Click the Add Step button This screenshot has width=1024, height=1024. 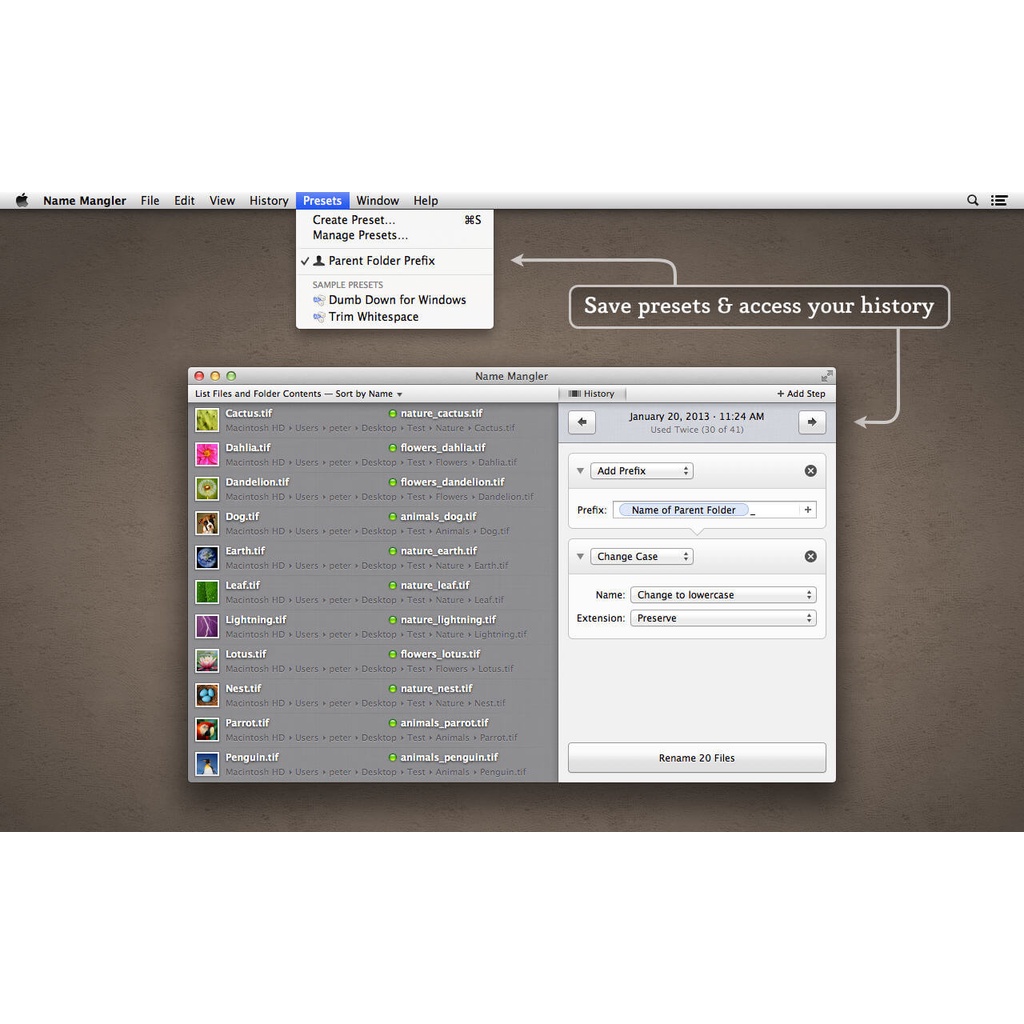(x=801, y=394)
